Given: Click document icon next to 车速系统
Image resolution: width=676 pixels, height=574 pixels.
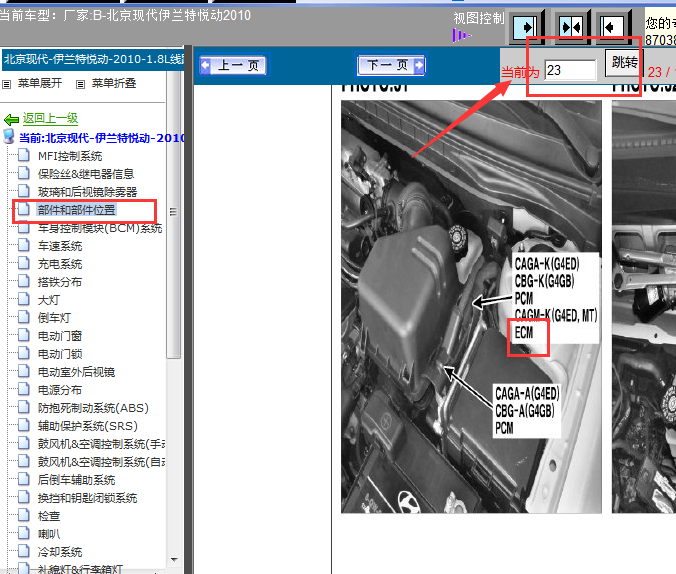Looking at the screenshot, I should tap(24, 245).
